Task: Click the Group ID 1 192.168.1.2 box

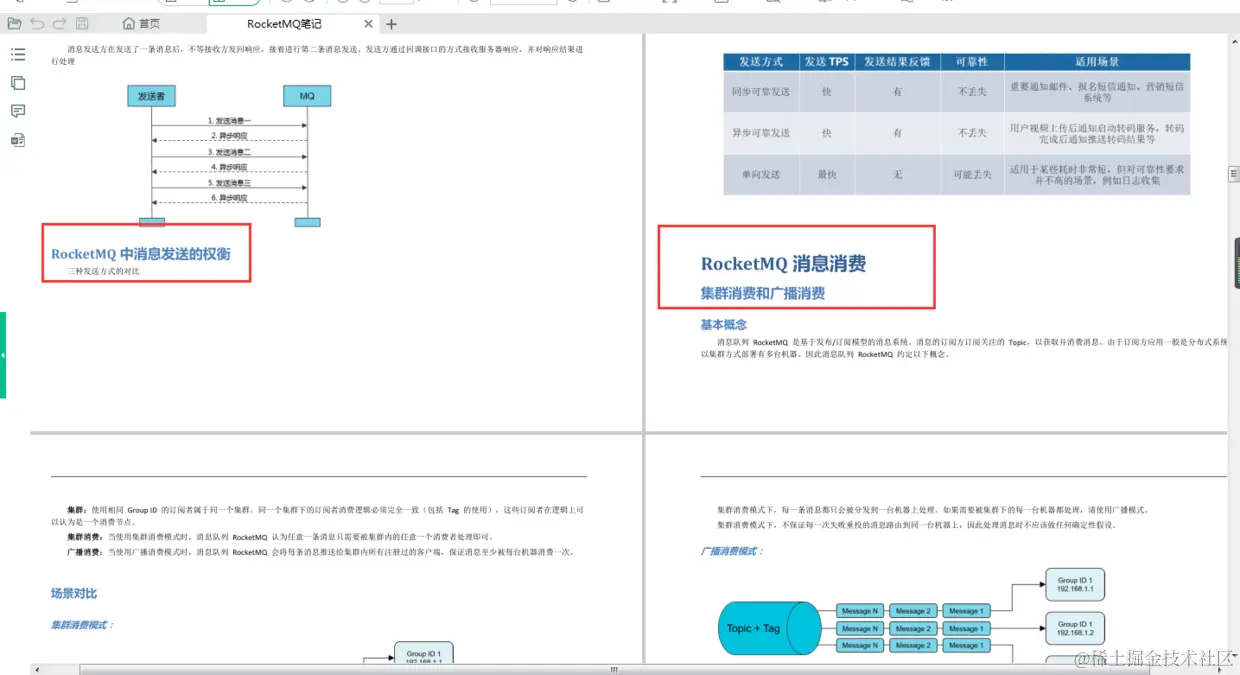Action: 1075,628
